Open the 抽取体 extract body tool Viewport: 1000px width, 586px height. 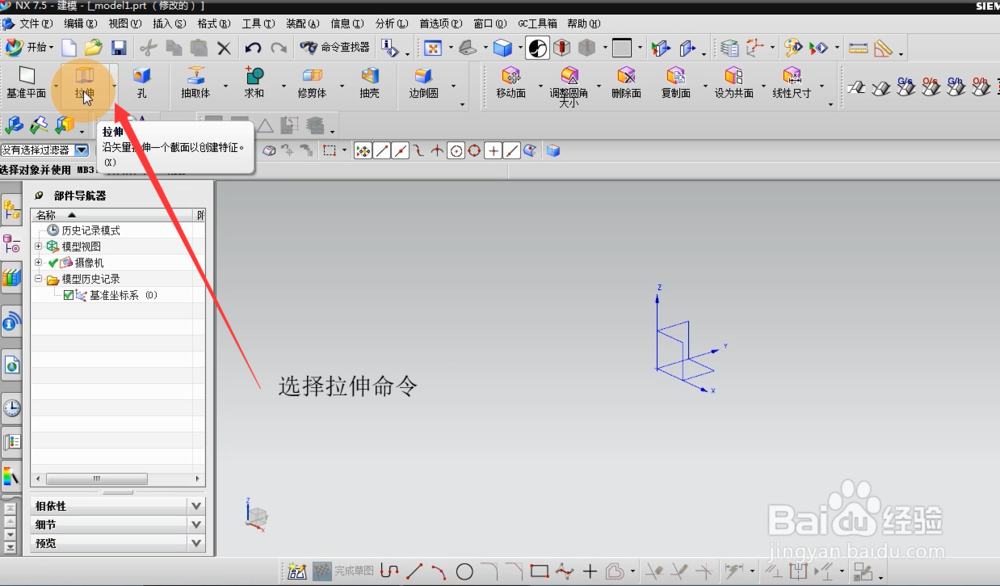tap(195, 83)
